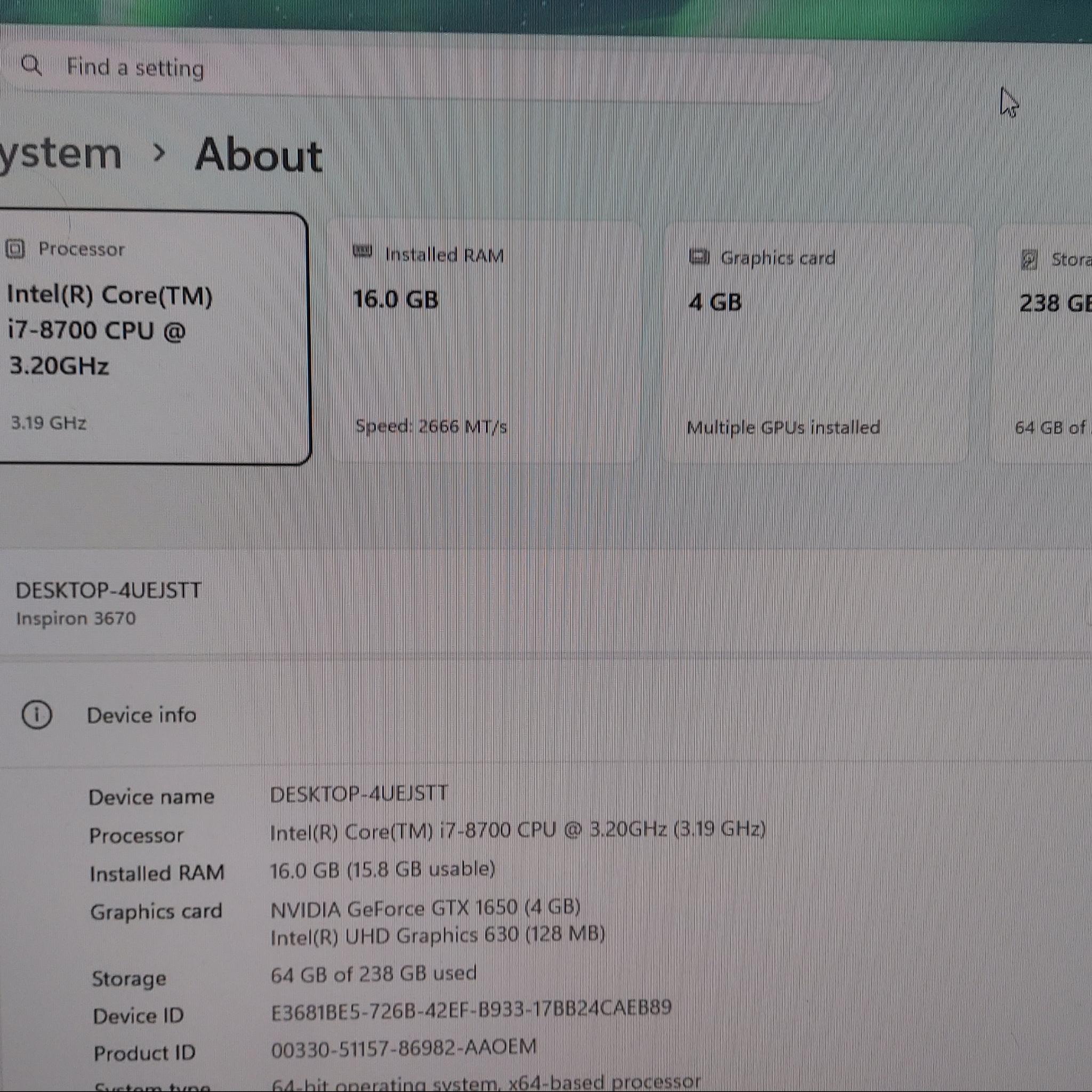This screenshot has height=1092, width=1092.
Task: Click the Storage drive icon
Action: pyautogui.click(x=1029, y=260)
